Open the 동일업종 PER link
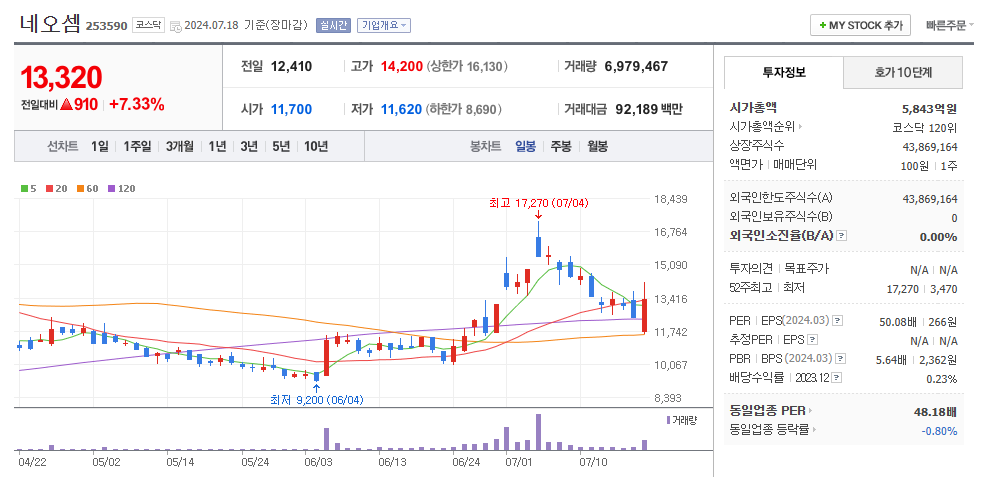The image size is (985, 477). (769, 411)
